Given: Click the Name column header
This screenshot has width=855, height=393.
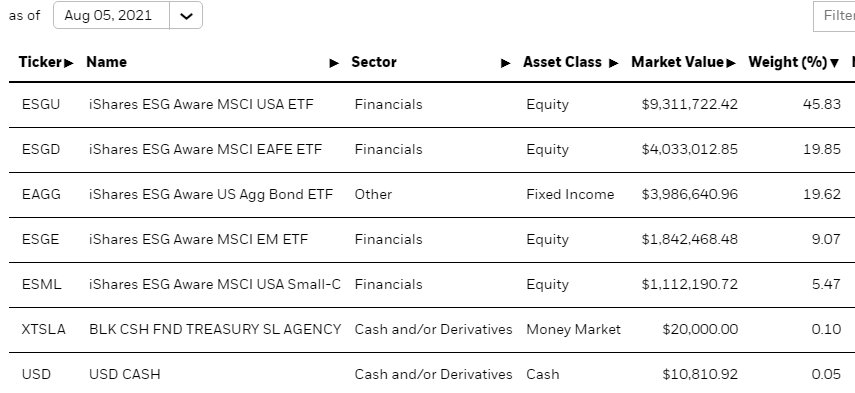Looking at the screenshot, I should 106,62.
